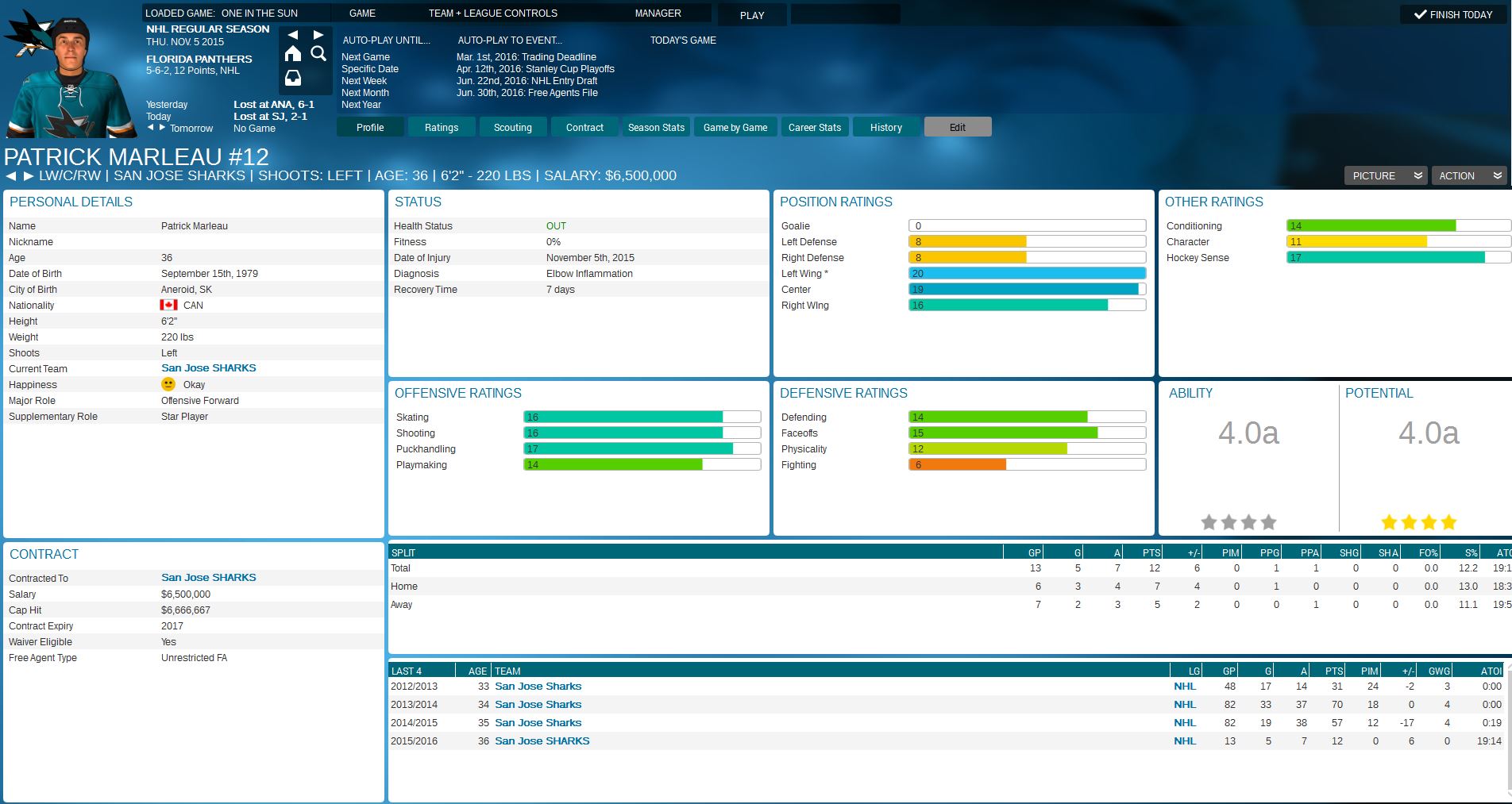The image size is (1512, 804).
Task: Expand the Action dropdown
Action: 1469,176
